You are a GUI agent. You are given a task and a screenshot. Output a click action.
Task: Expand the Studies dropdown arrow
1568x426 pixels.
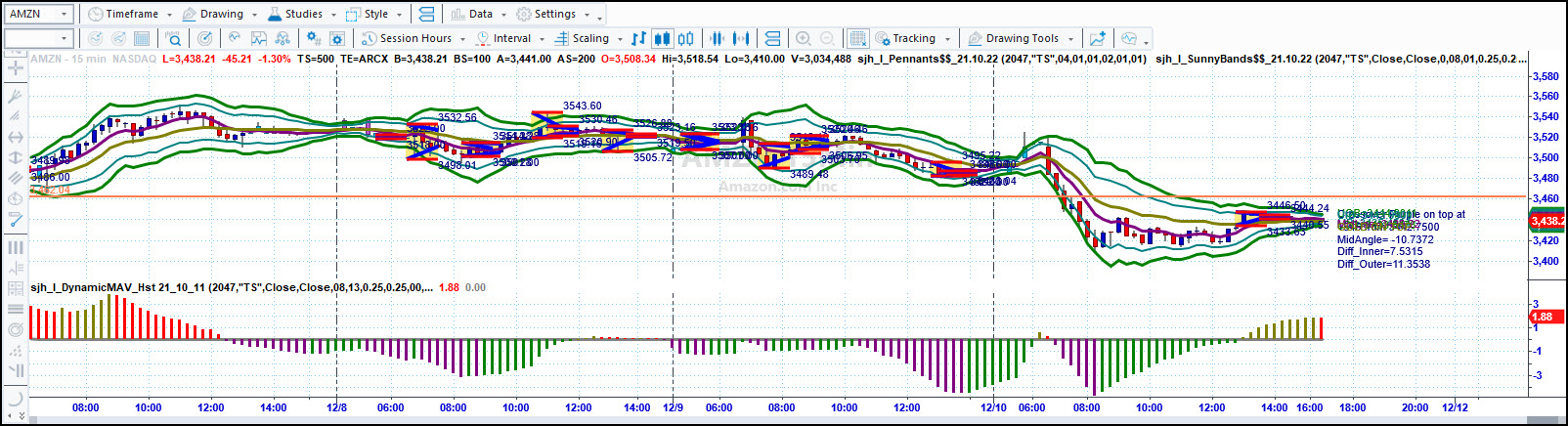pyautogui.click(x=333, y=15)
